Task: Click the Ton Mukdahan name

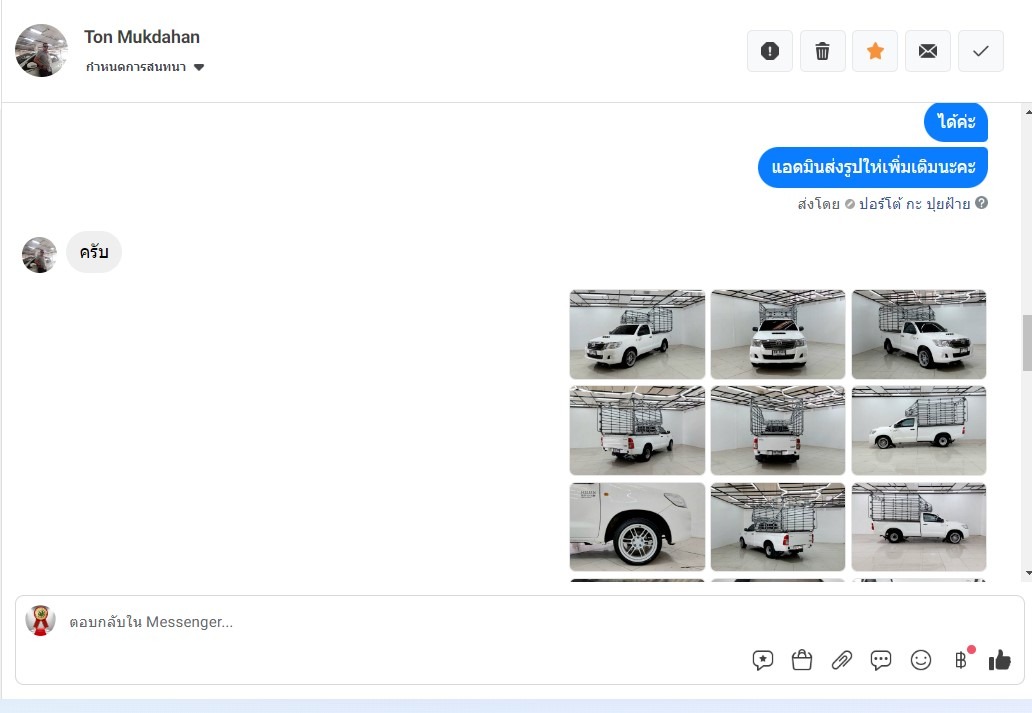Action: click(x=142, y=37)
